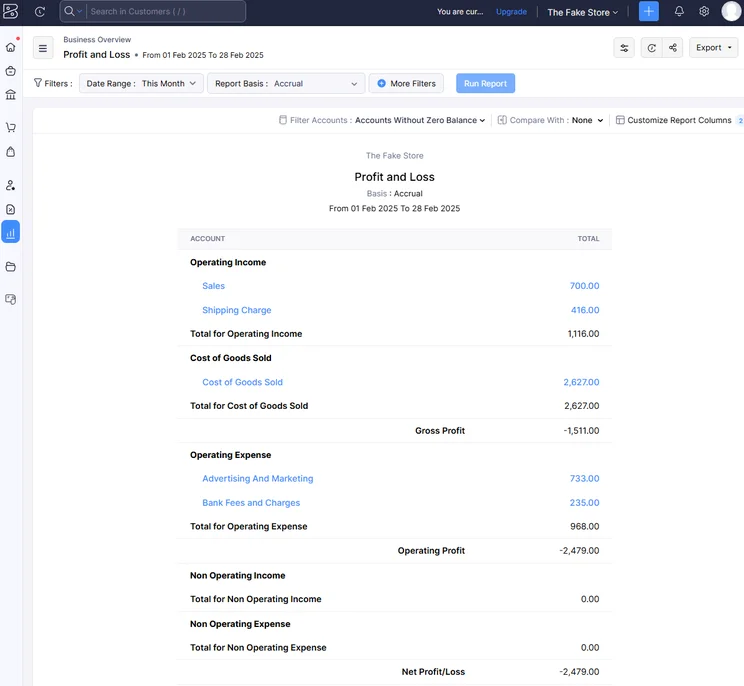This screenshot has width=744, height=686.
Task: Click the TOTAL column header
Action: coord(588,239)
